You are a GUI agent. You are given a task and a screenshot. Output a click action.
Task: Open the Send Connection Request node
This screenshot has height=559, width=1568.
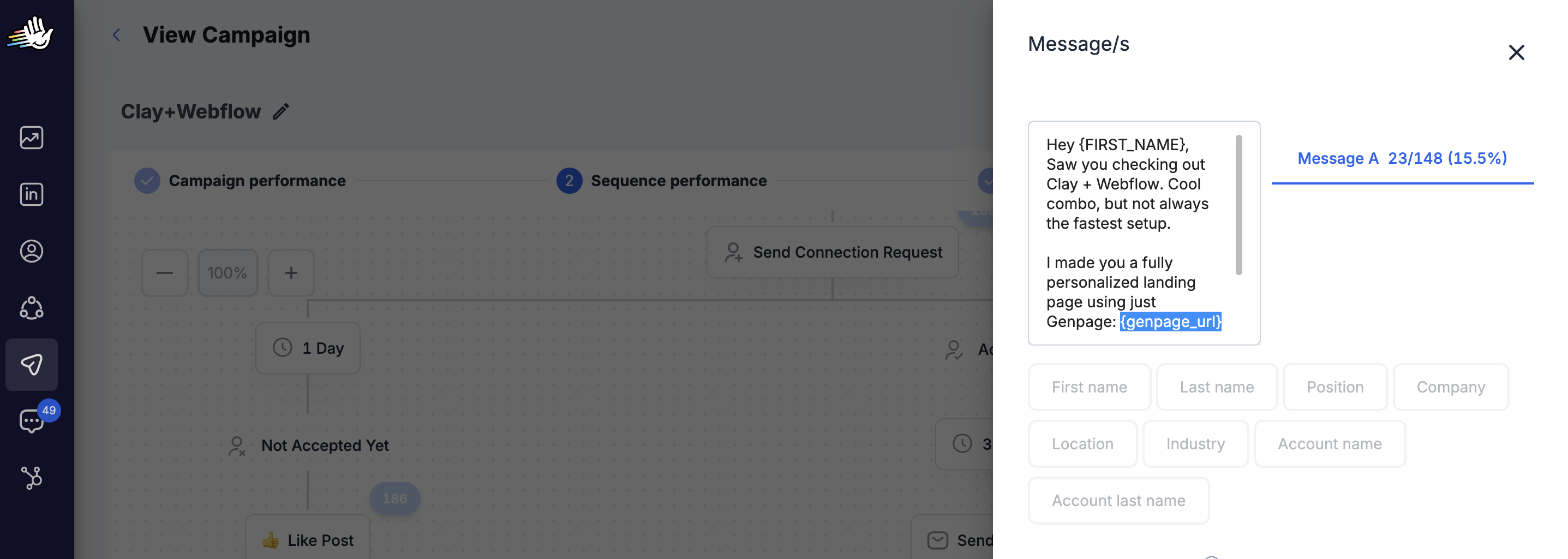click(833, 252)
